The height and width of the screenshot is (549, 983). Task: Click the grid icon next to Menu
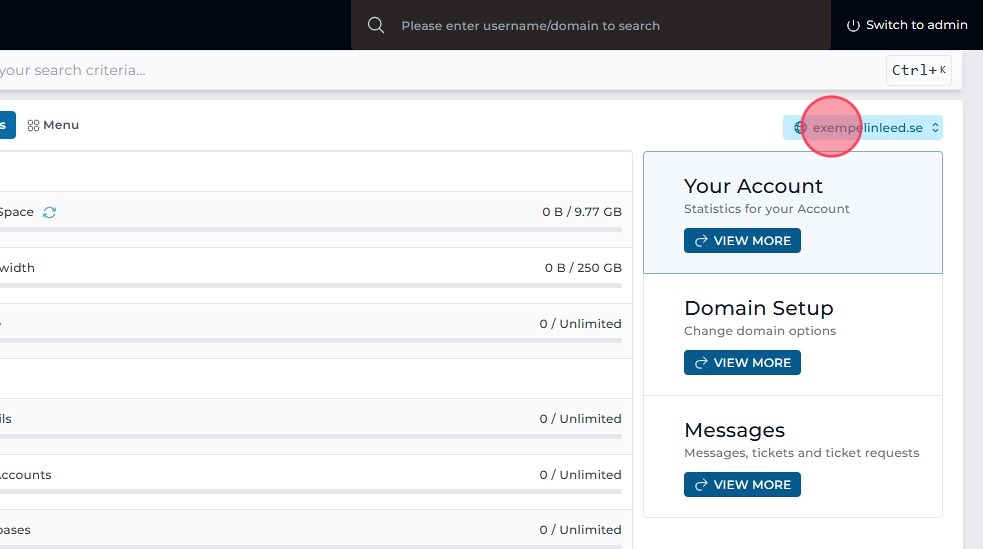click(x=33, y=126)
